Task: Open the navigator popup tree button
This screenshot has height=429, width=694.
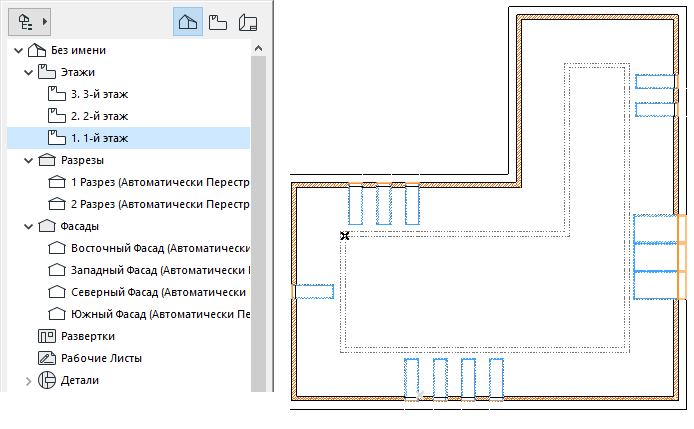Action: 29,22
